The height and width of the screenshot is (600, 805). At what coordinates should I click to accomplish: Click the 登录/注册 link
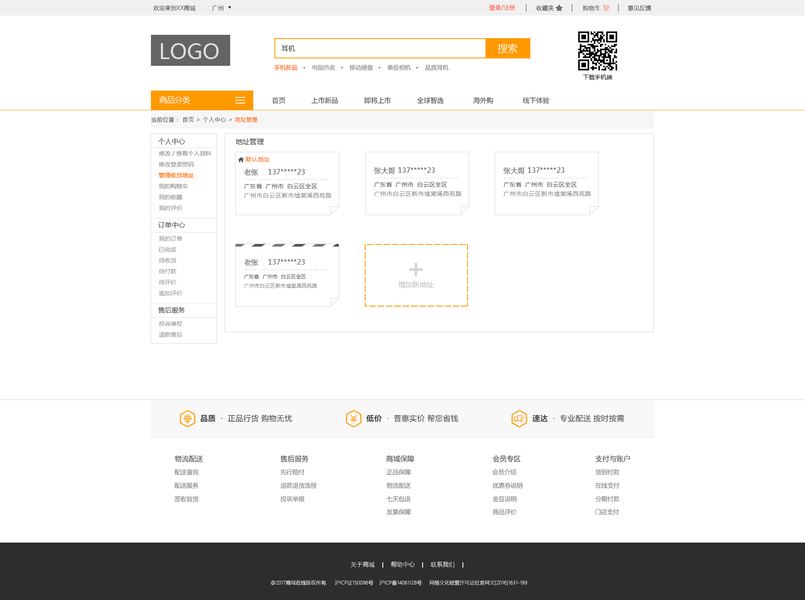pos(502,8)
